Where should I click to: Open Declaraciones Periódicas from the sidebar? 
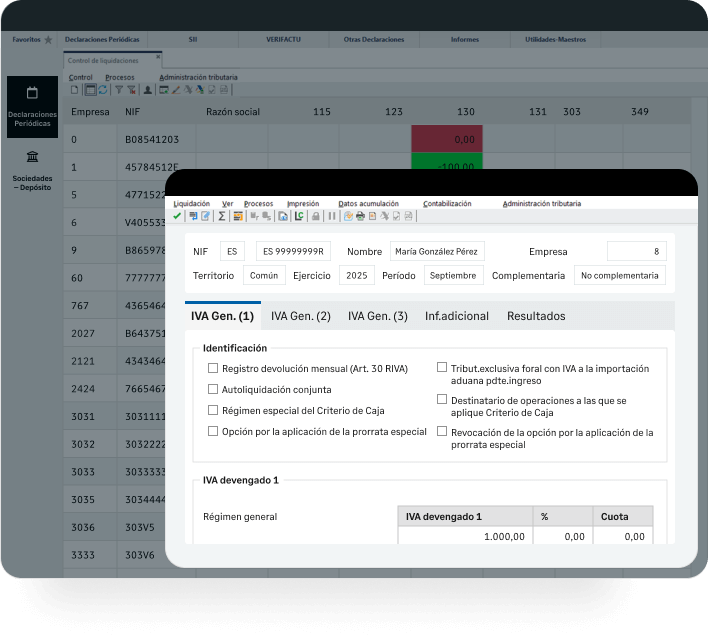[32, 105]
